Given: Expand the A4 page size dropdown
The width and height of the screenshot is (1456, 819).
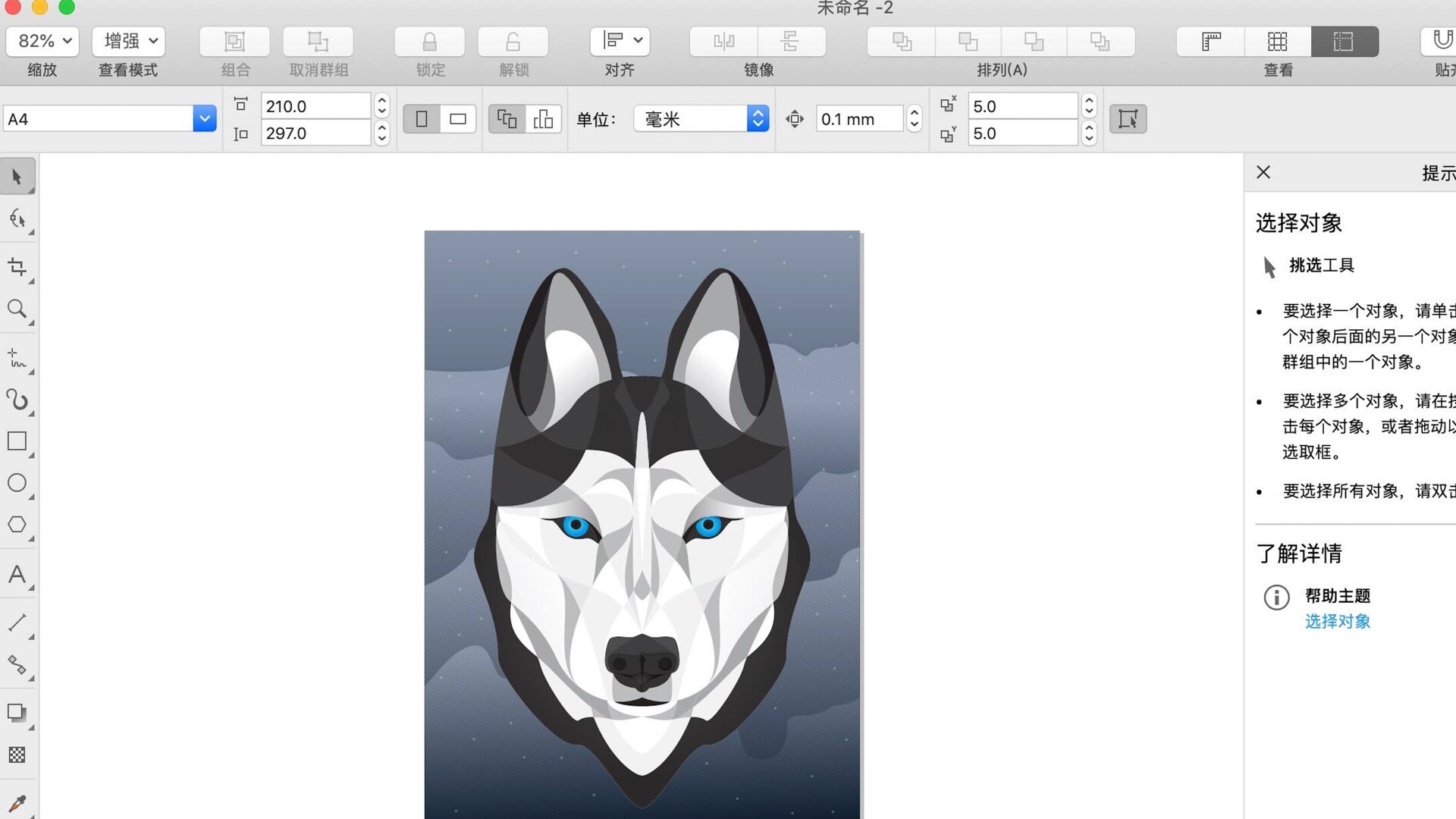Looking at the screenshot, I should pos(204,119).
